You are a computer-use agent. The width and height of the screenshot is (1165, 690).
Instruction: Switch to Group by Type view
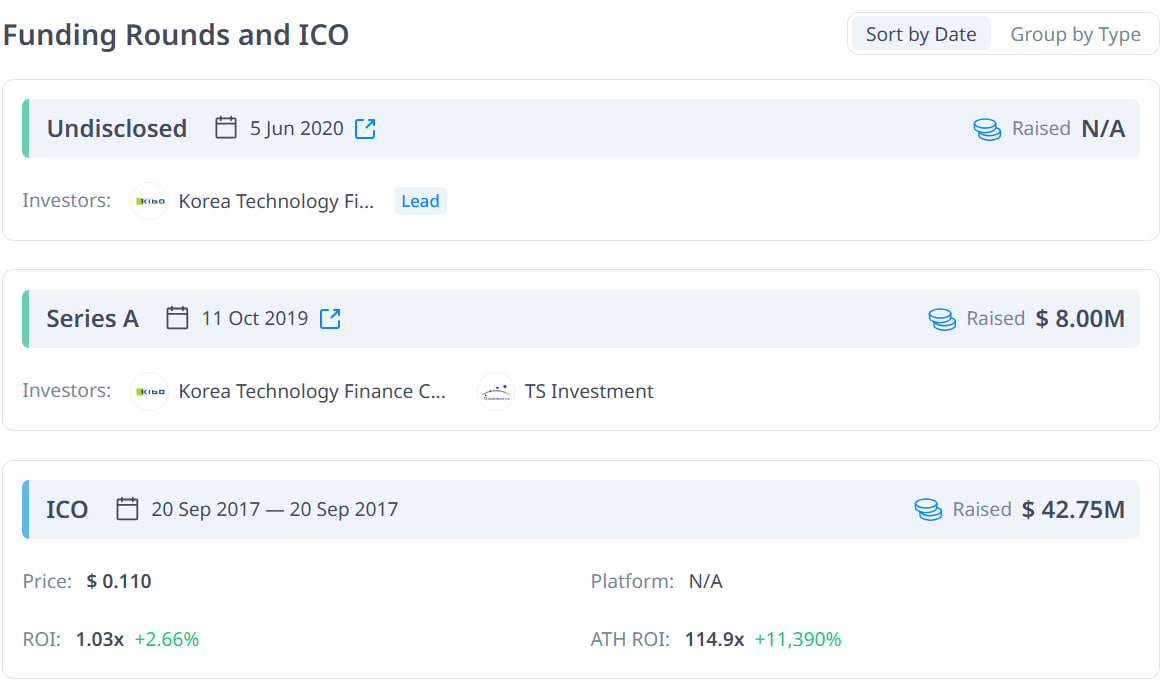pyautogui.click(x=1075, y=34)
